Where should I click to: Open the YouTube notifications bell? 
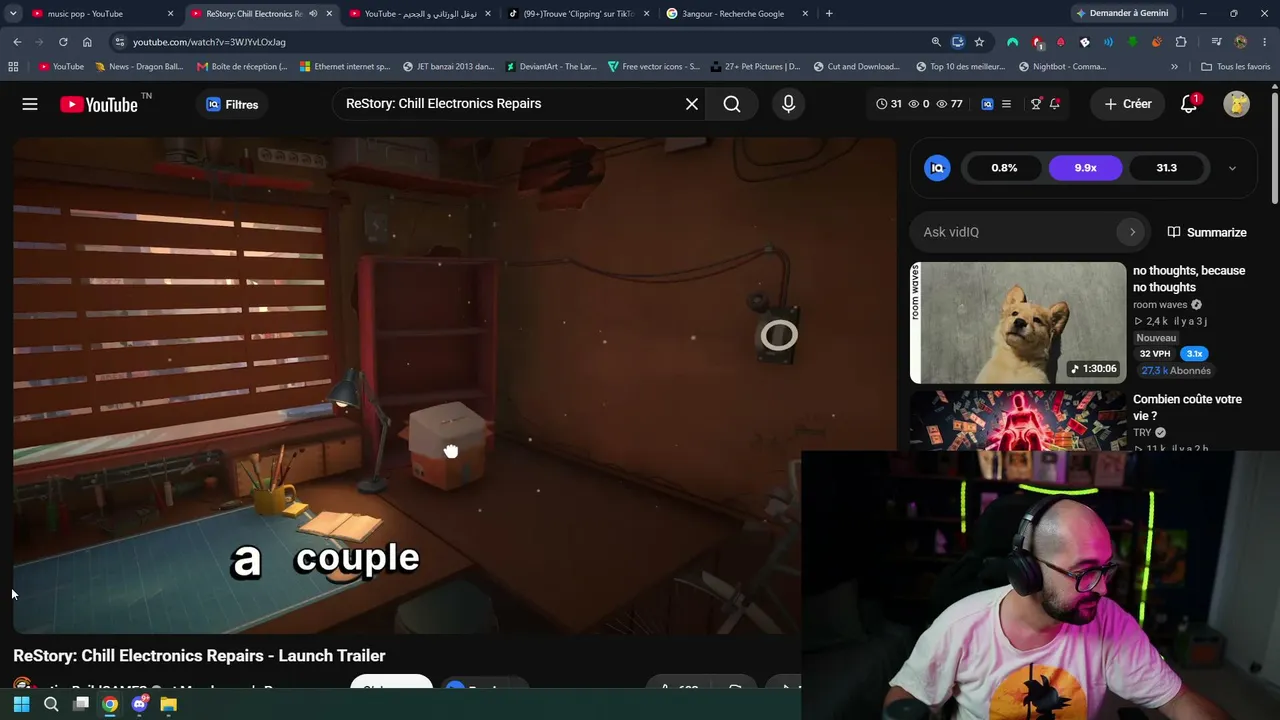click(x=1189, y=104)
